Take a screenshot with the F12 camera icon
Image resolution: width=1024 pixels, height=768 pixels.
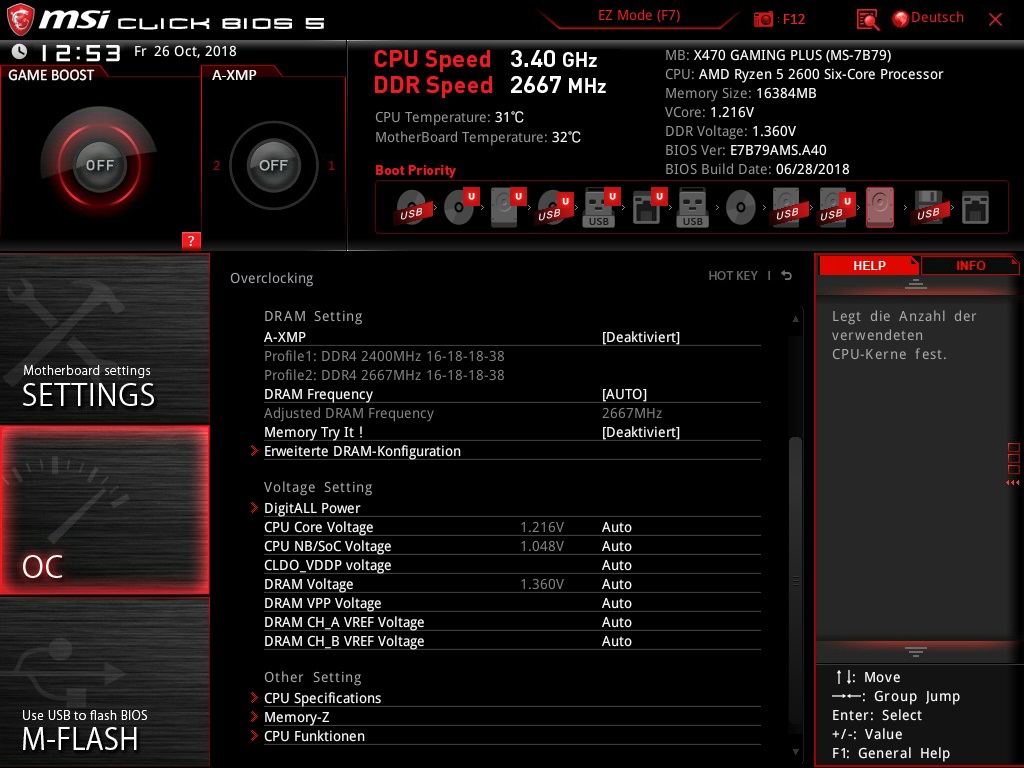763,19
